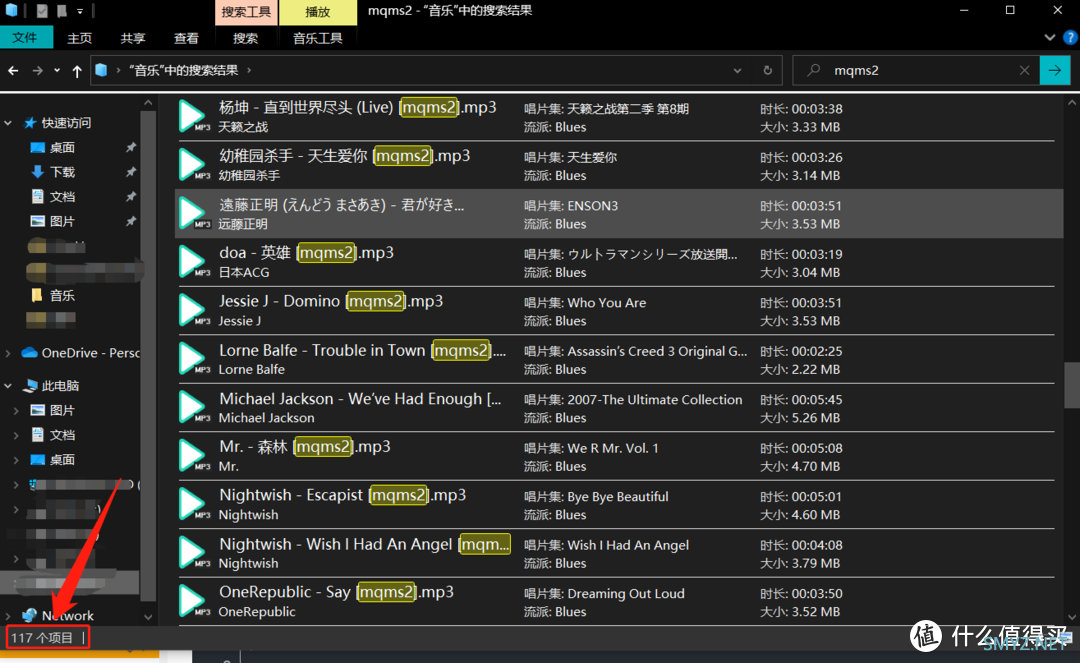Click the MP3 icon of Nightwish - Escapist

pos(194,504)
